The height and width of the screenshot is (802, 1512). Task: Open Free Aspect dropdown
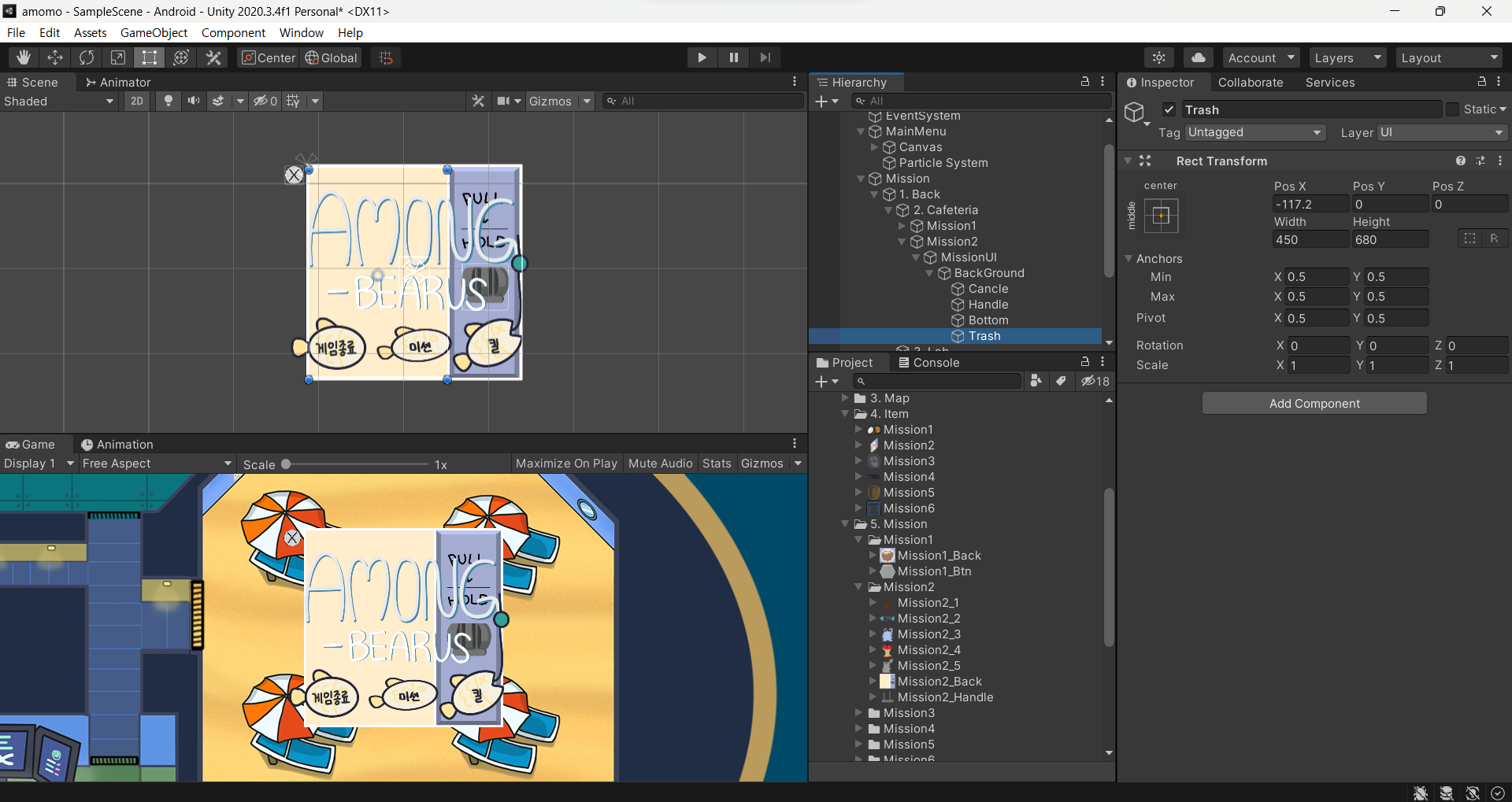(157, 464)
